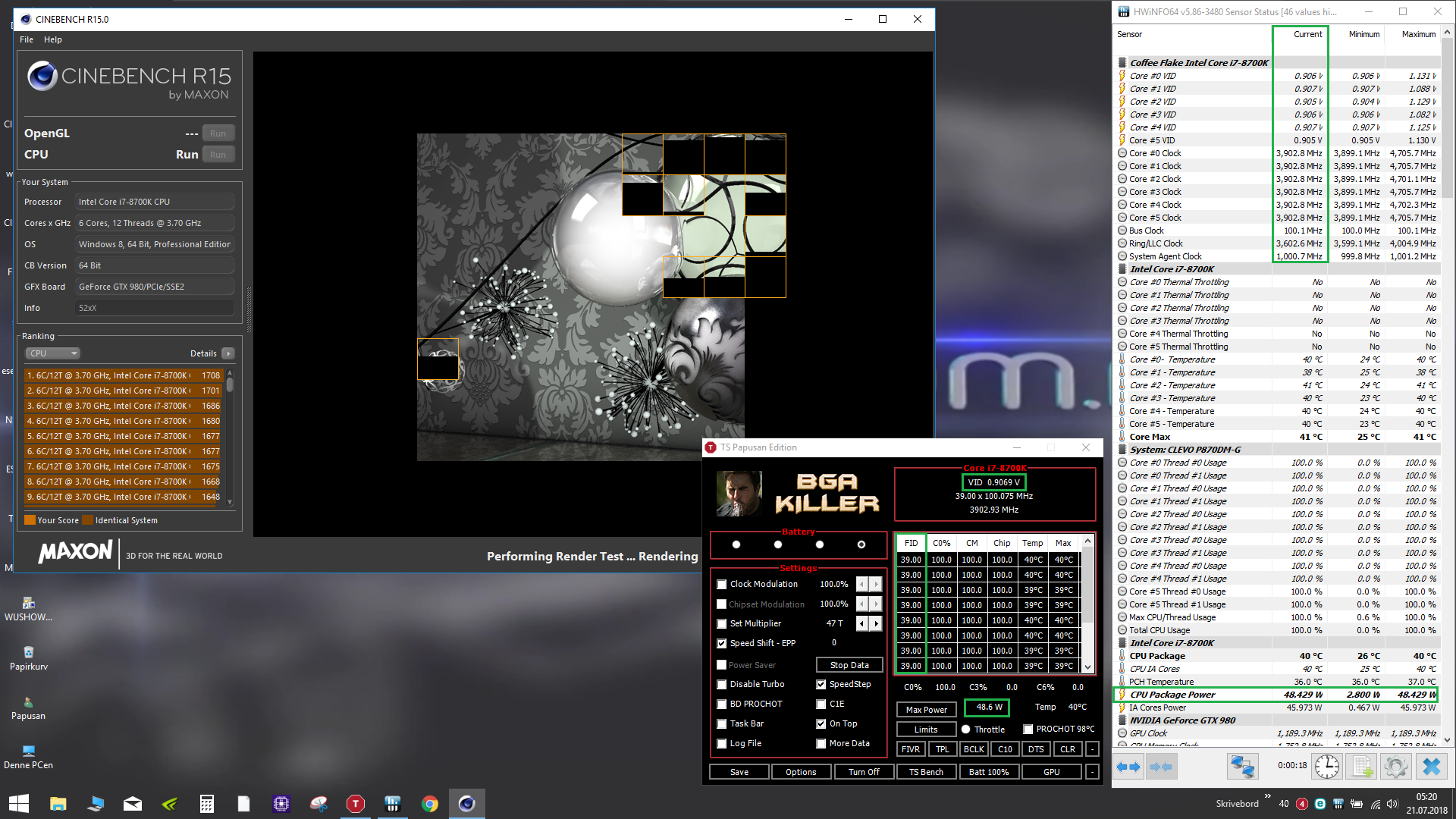Check the BD PROCHOT checkbox

(722, 704)
